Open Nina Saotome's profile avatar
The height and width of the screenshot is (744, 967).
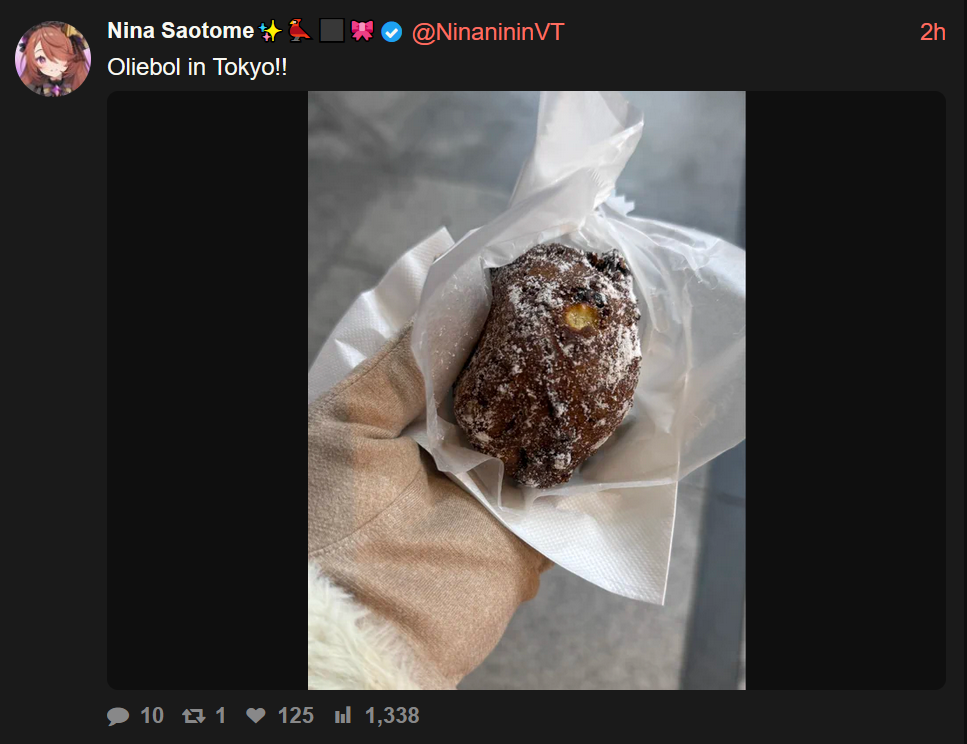click(x=53, y=59)
